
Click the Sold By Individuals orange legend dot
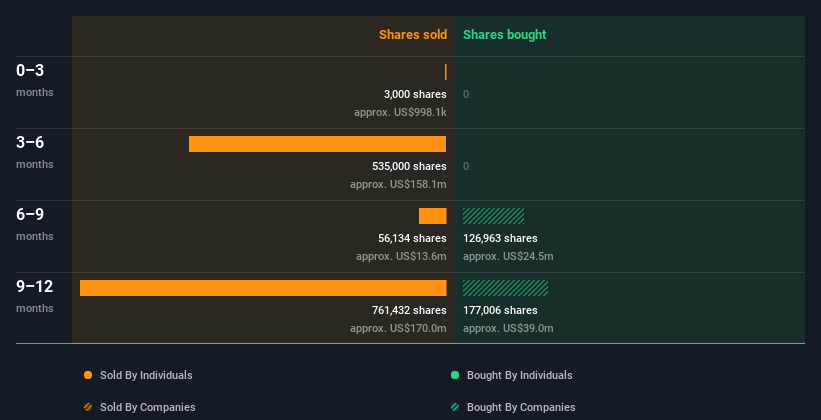click(88, 375)
